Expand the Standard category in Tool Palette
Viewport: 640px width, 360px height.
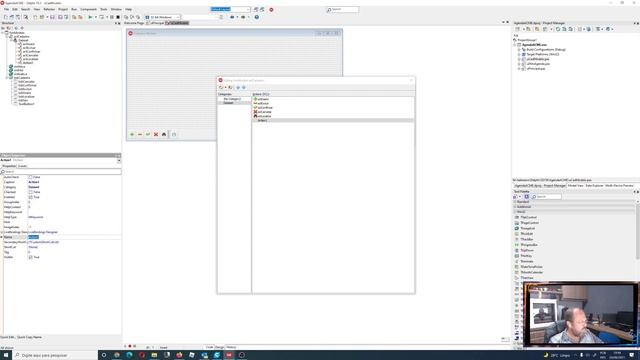[515, 202]
